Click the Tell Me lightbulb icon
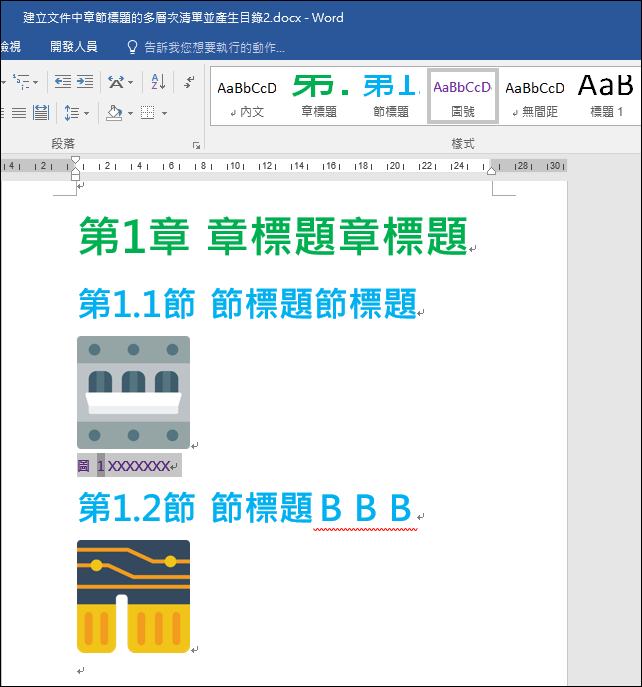 (132, 47)
